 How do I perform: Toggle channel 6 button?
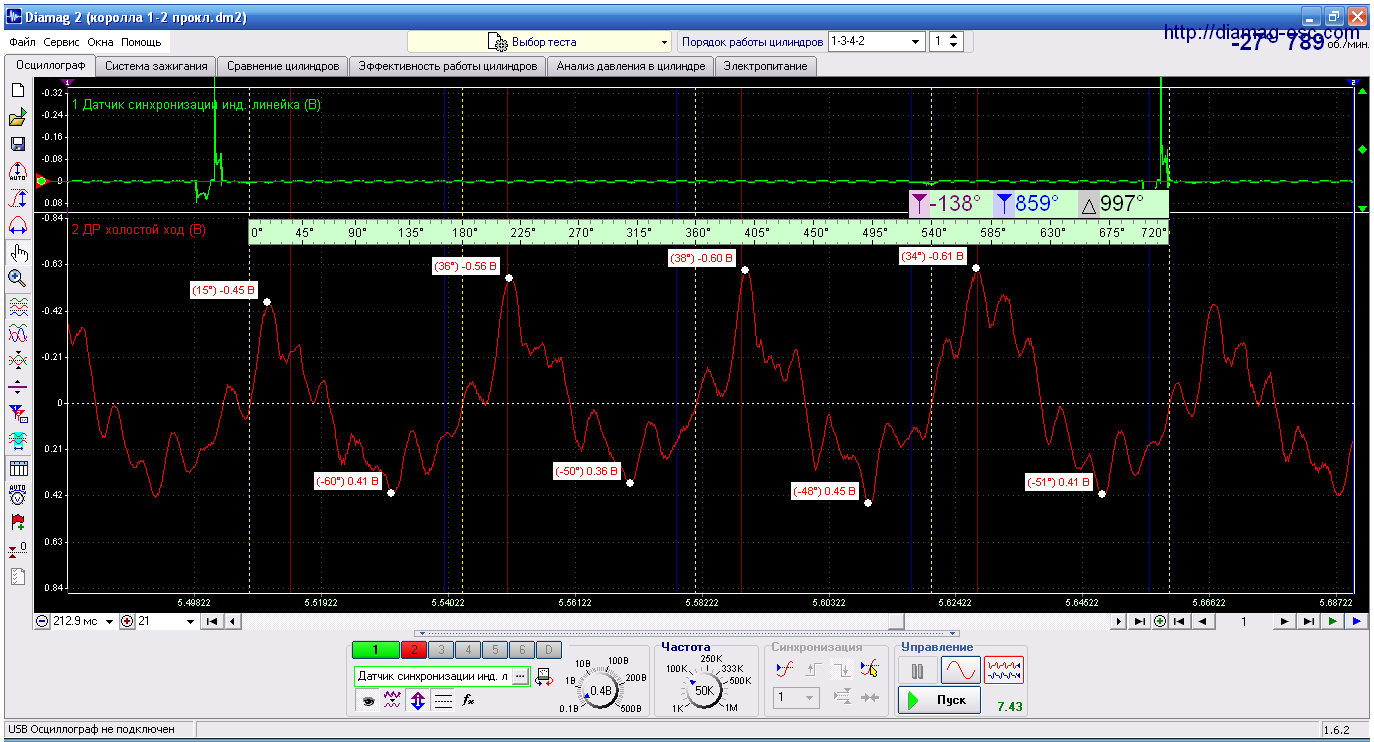click(x=521, y=650)
